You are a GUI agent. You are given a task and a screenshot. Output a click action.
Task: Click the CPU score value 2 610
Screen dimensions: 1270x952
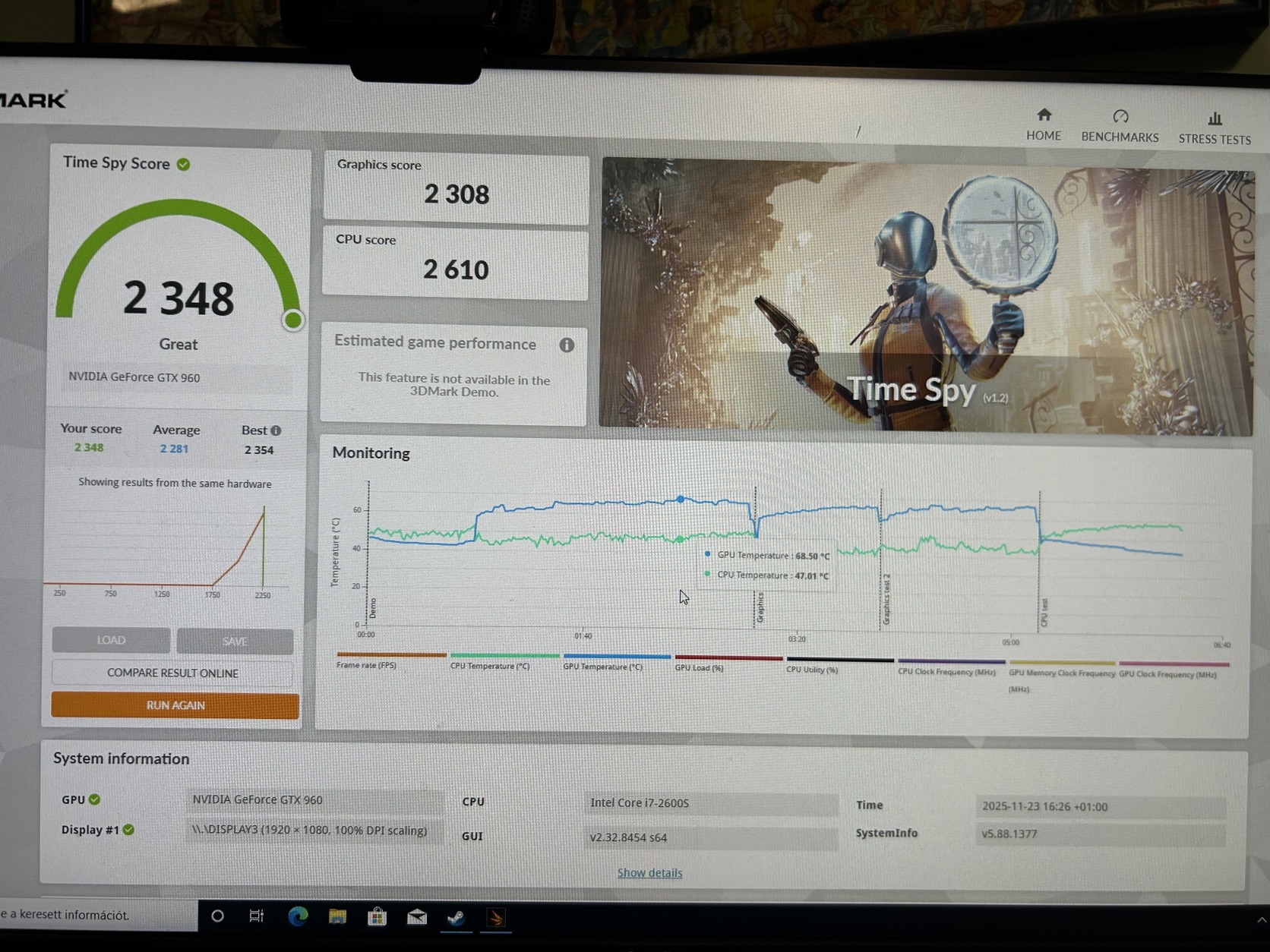(x=456, y=270)
